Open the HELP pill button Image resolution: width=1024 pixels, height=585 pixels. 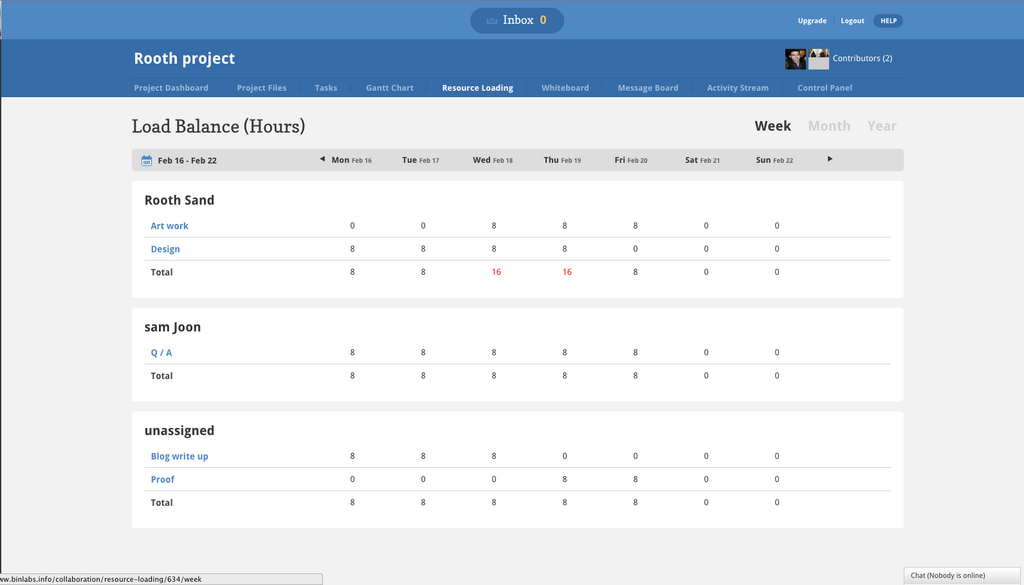888,21
